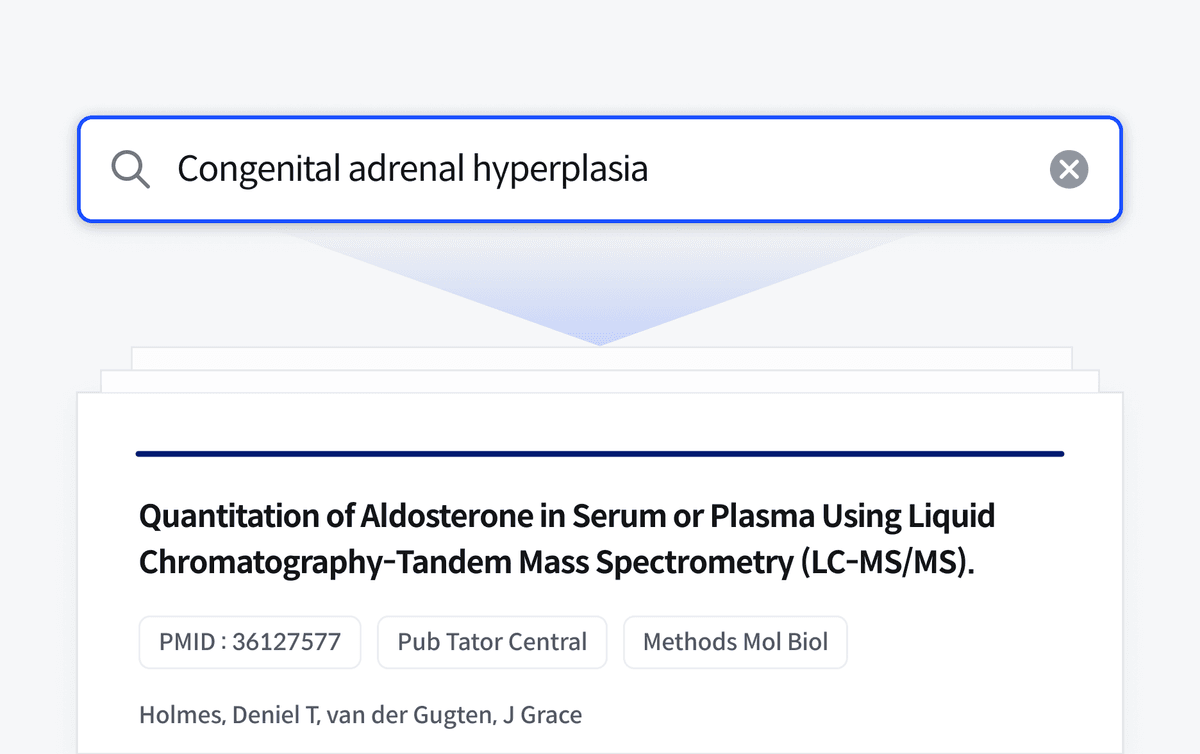
Task: Select the PMID : 36127577 tag
Action: [x=249, y=642]
